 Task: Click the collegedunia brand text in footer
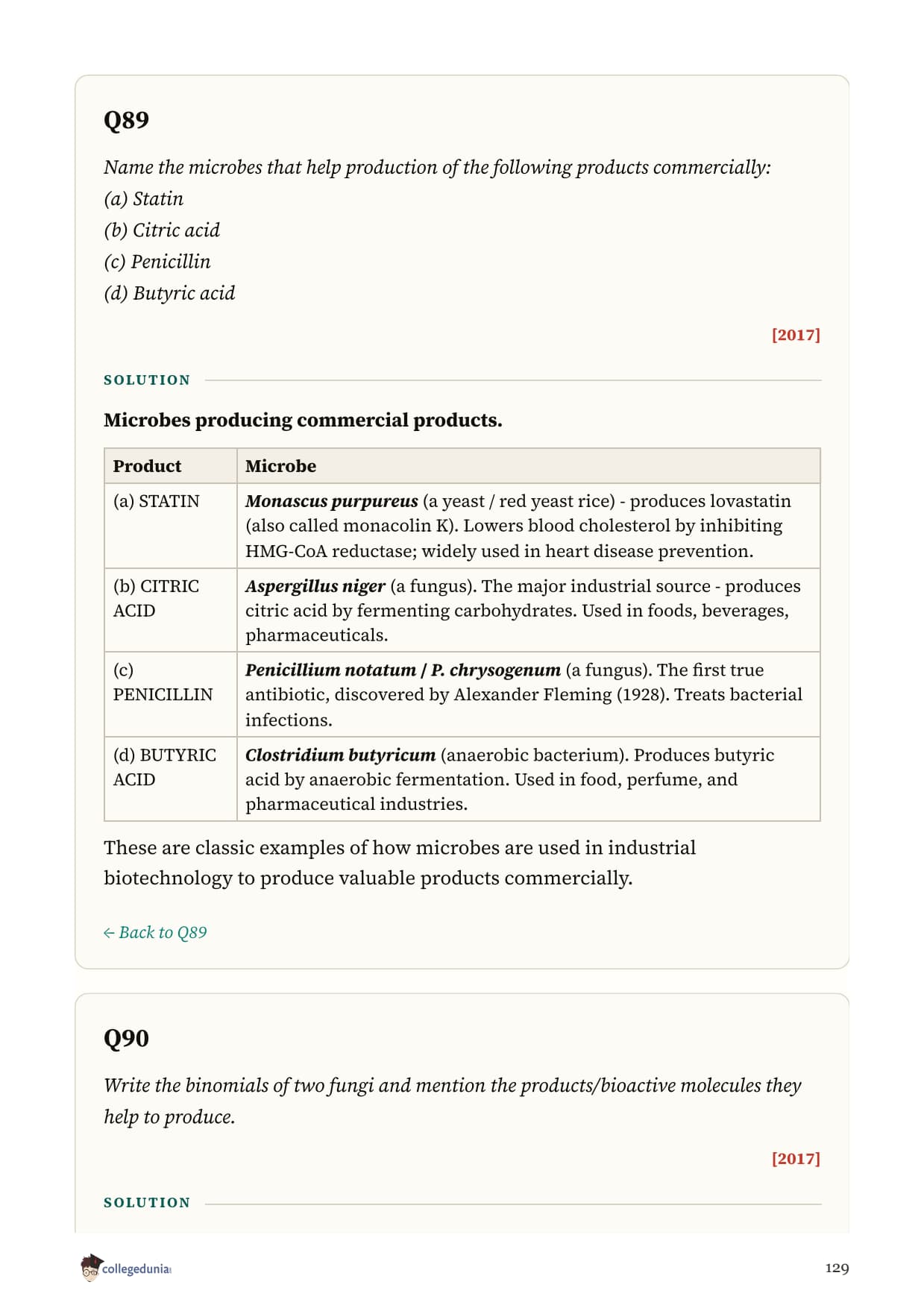click(x=136, y=1268)
